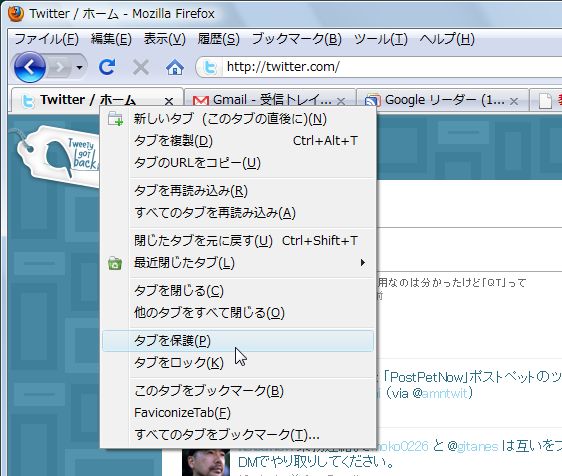
Task: Expand the 最近閉じたタブ submenu arrow
Action: point(363,263)
